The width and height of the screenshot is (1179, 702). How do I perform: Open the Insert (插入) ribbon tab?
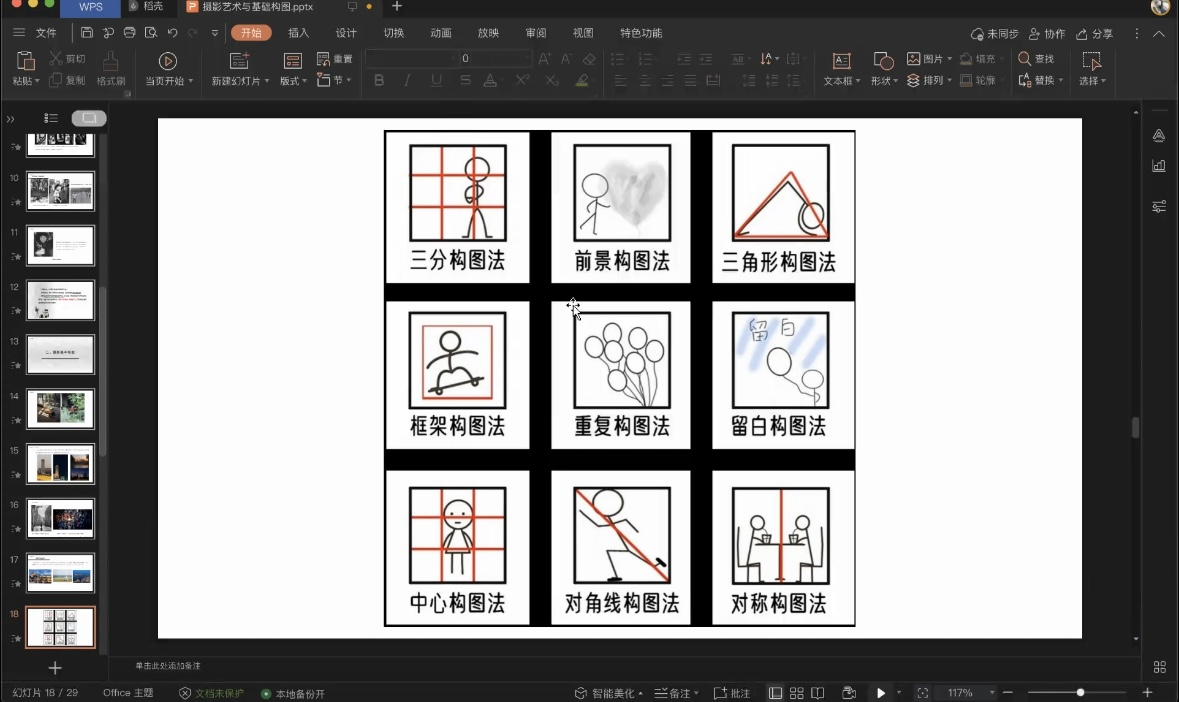[298, 33]
